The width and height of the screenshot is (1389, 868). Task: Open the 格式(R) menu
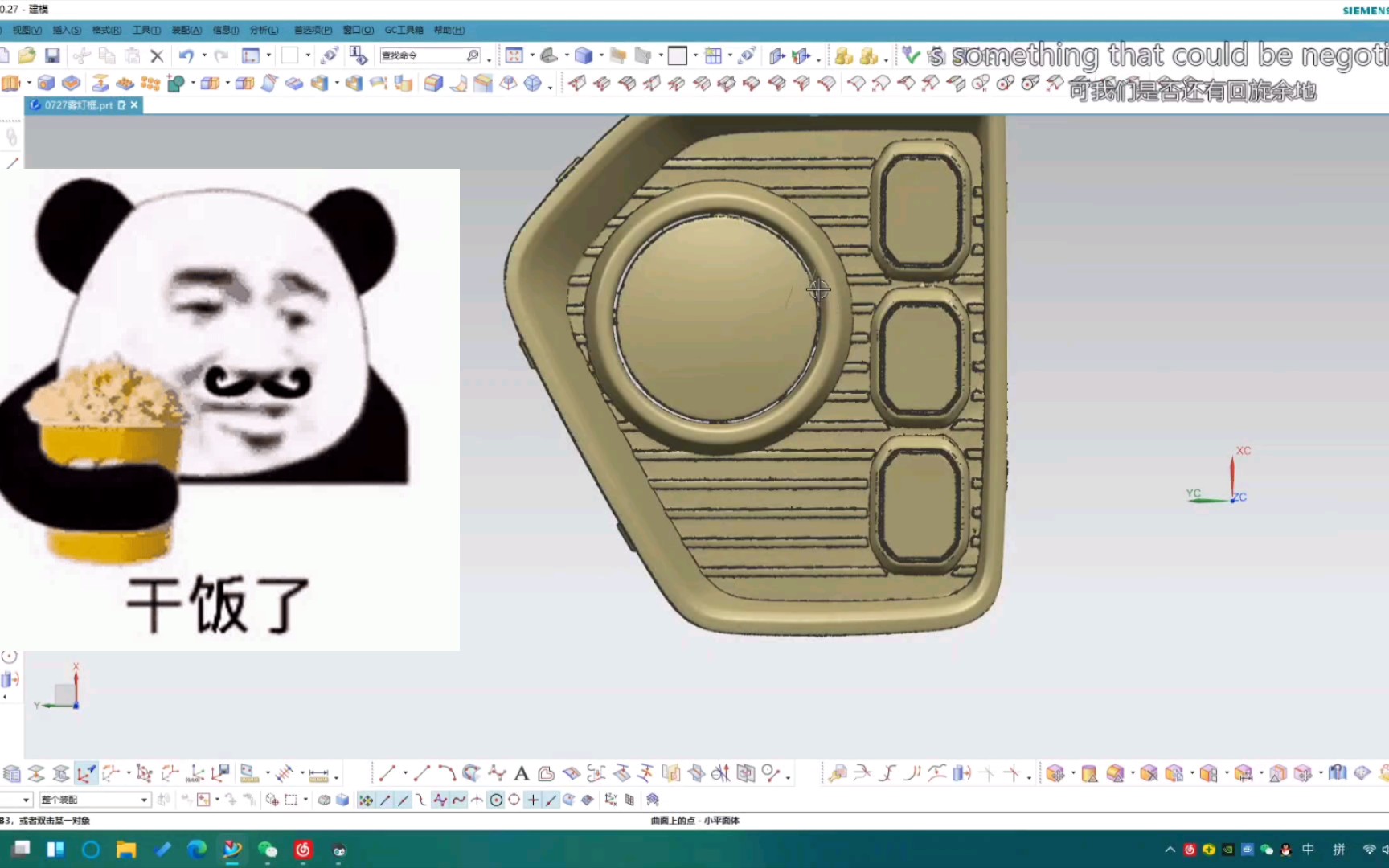[x=107, y=30]
